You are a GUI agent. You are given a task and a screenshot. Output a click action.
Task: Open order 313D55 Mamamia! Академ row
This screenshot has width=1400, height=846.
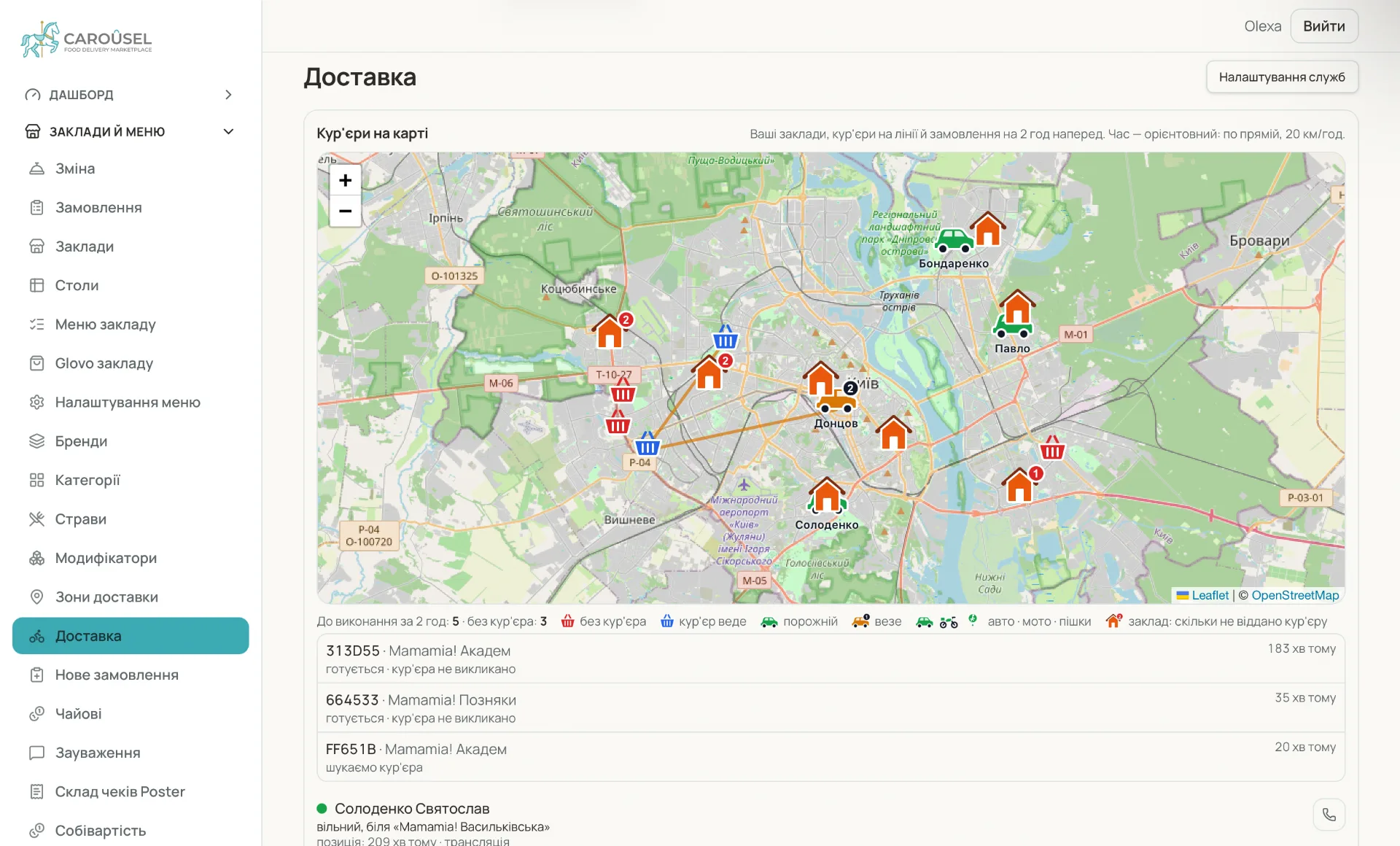coord(831,659)
